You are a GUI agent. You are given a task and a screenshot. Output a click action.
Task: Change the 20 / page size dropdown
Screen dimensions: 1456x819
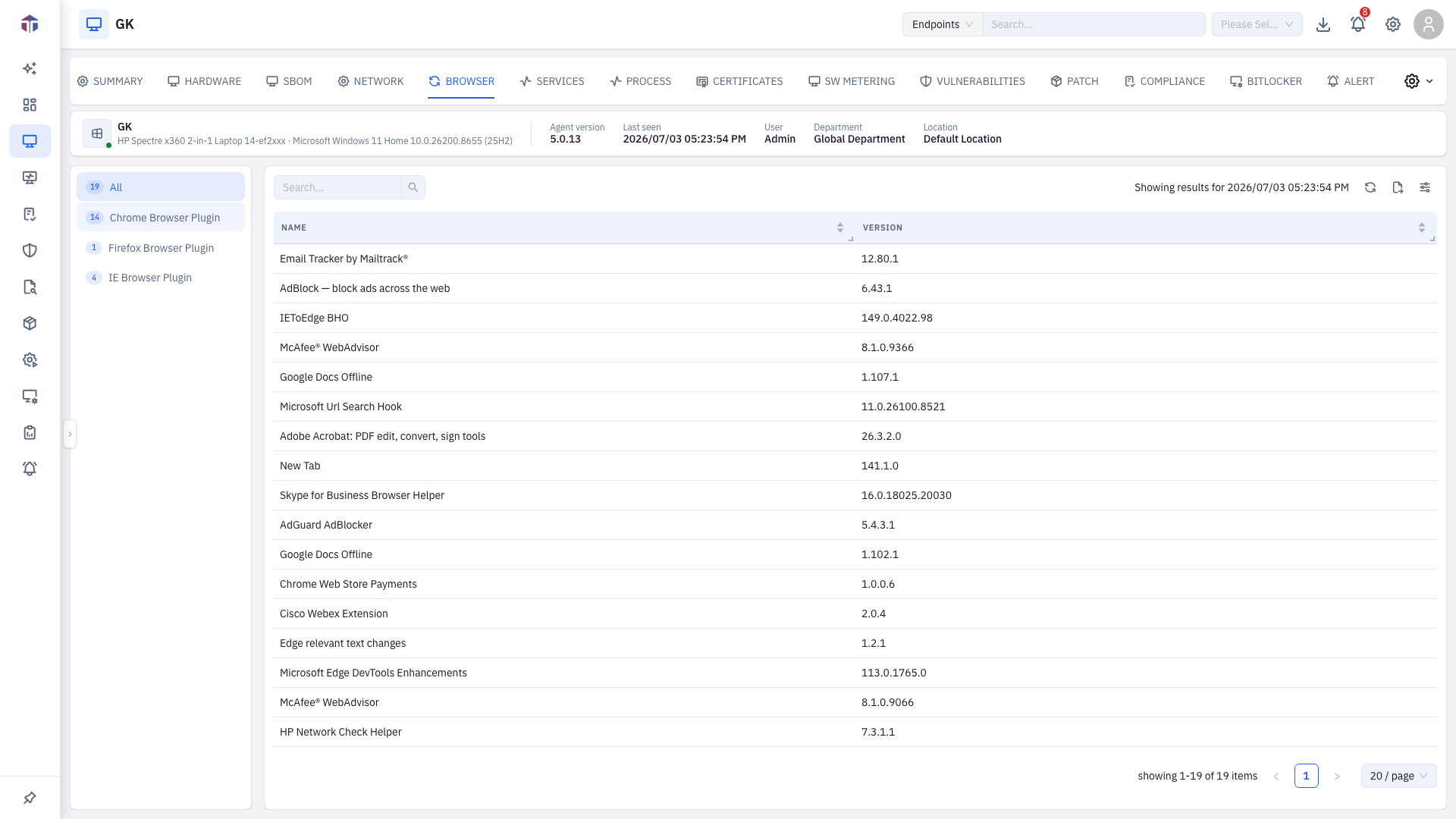1398,776
